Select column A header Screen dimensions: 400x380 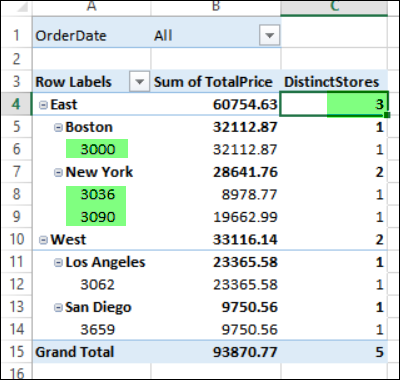pos(92,7)
